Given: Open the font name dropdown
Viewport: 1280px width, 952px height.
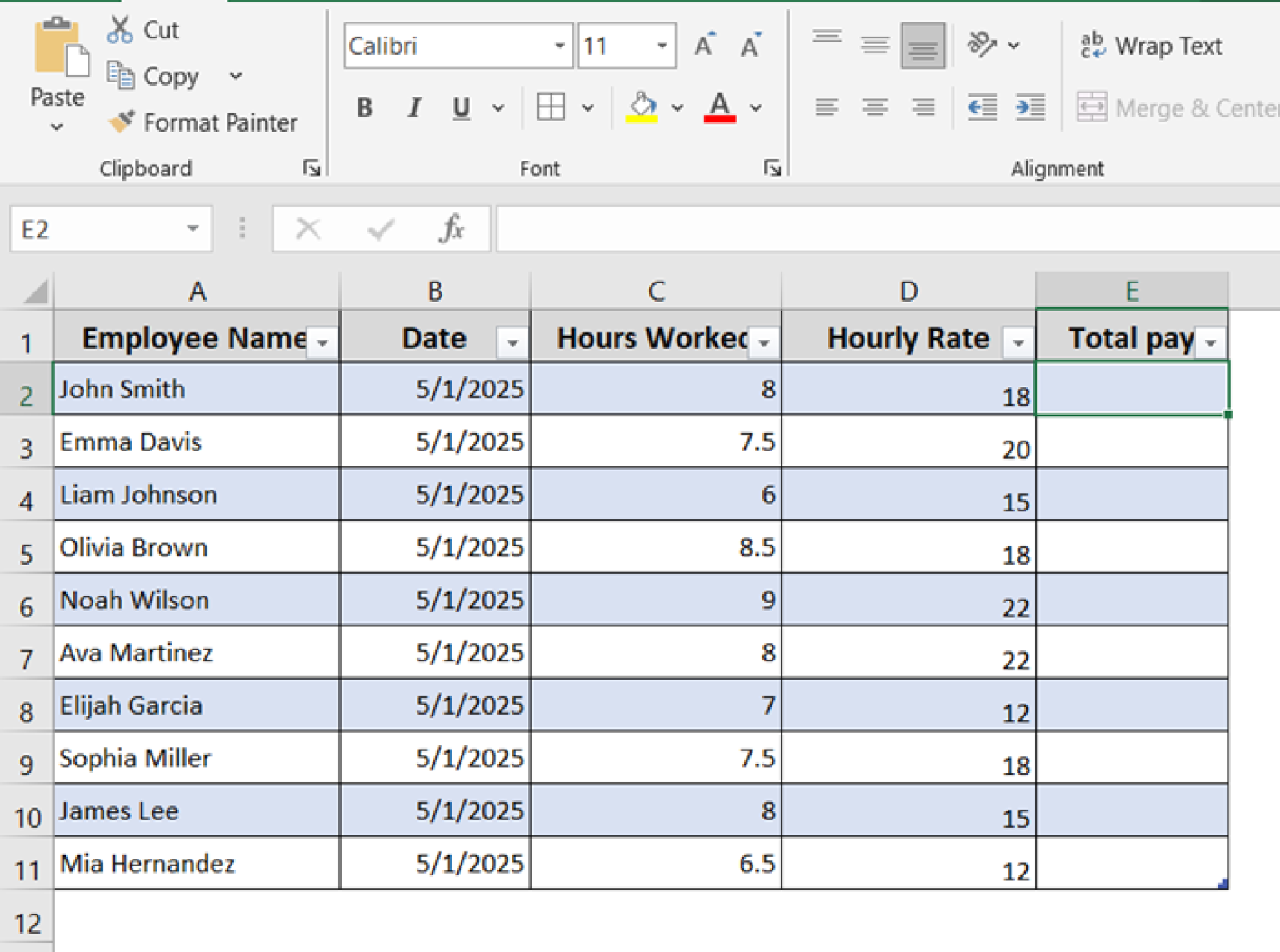Looking at the screenshot, I should click(x=559, y=47).
